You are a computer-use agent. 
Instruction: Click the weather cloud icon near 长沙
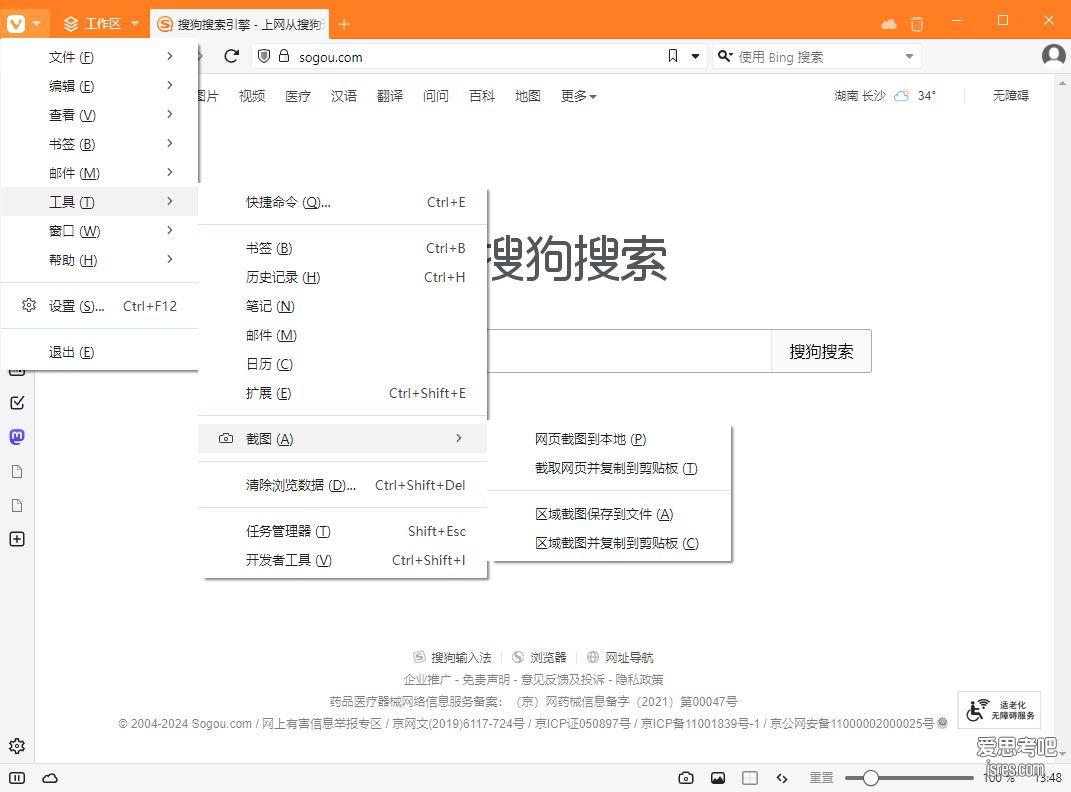(902, 96)
